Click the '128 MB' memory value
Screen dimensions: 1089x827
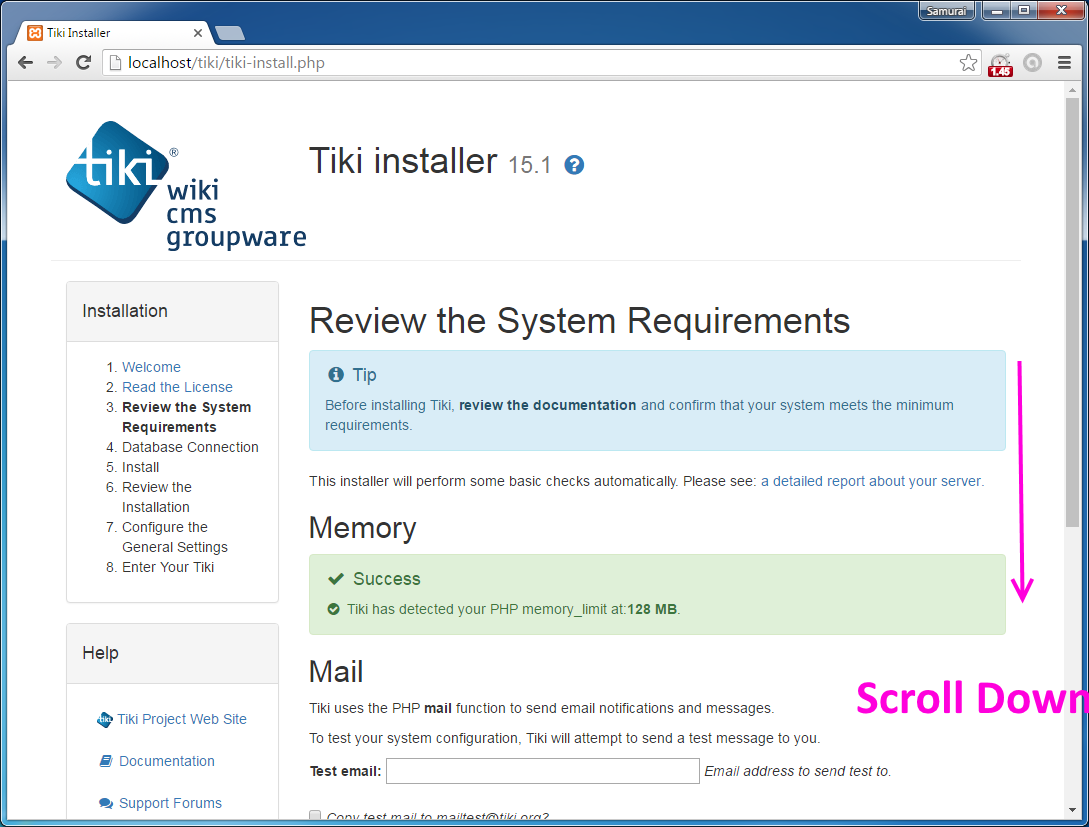click(x=652, y=609)
